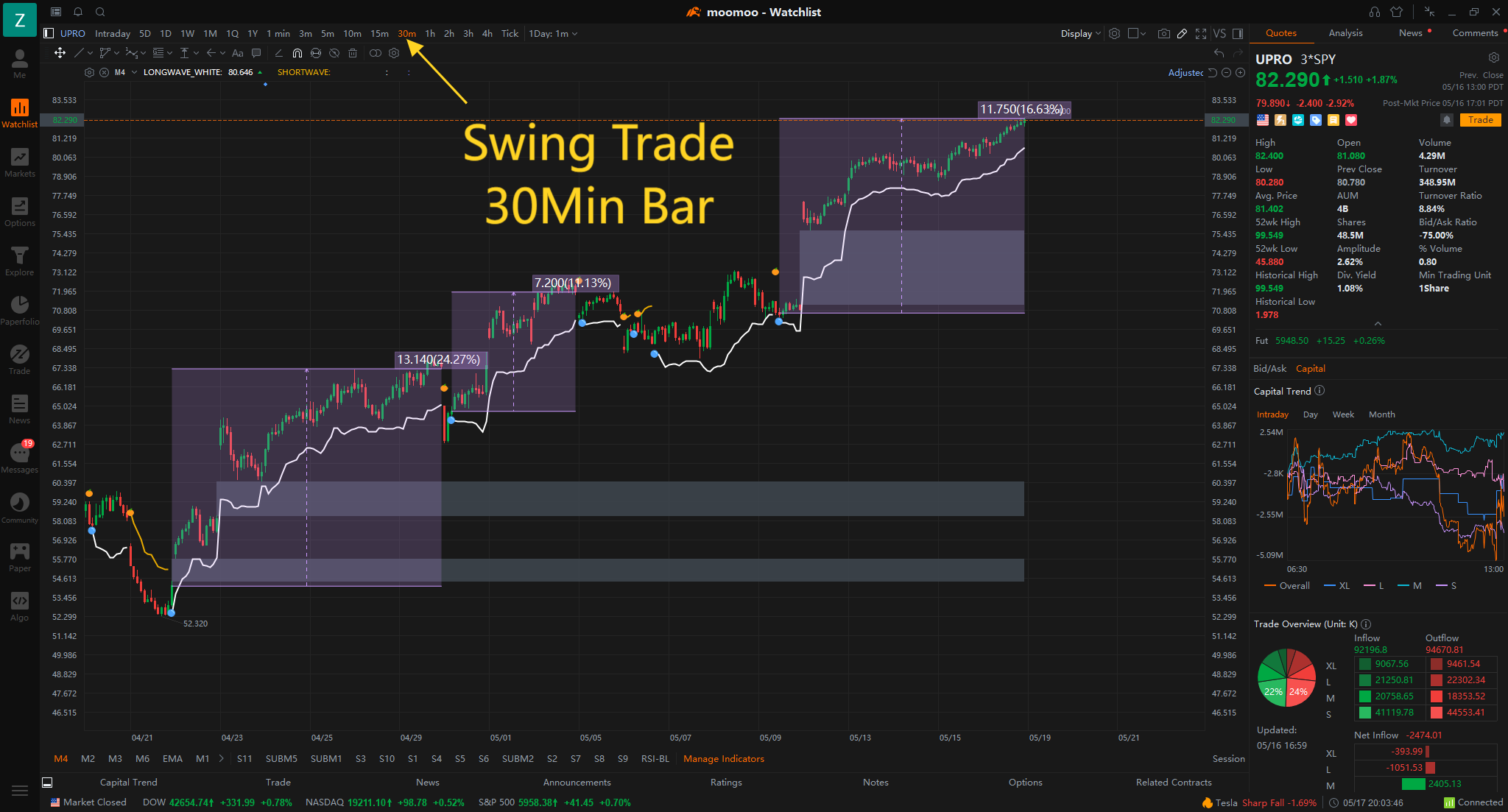Select the text annotation tool Aa
Viewport: 1508px width, 812px height.
coord(237,53)
